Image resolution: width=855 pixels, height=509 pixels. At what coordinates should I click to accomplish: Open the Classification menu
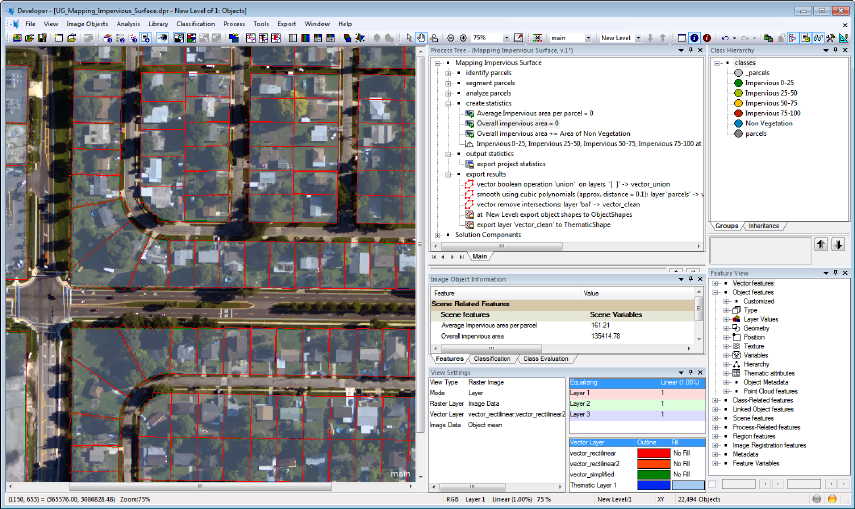[195, 22]
